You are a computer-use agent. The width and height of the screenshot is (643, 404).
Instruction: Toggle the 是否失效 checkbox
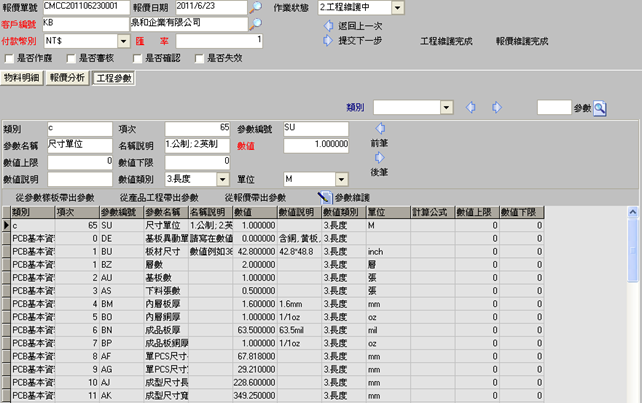pyautogui.click(x=199, y=59)
